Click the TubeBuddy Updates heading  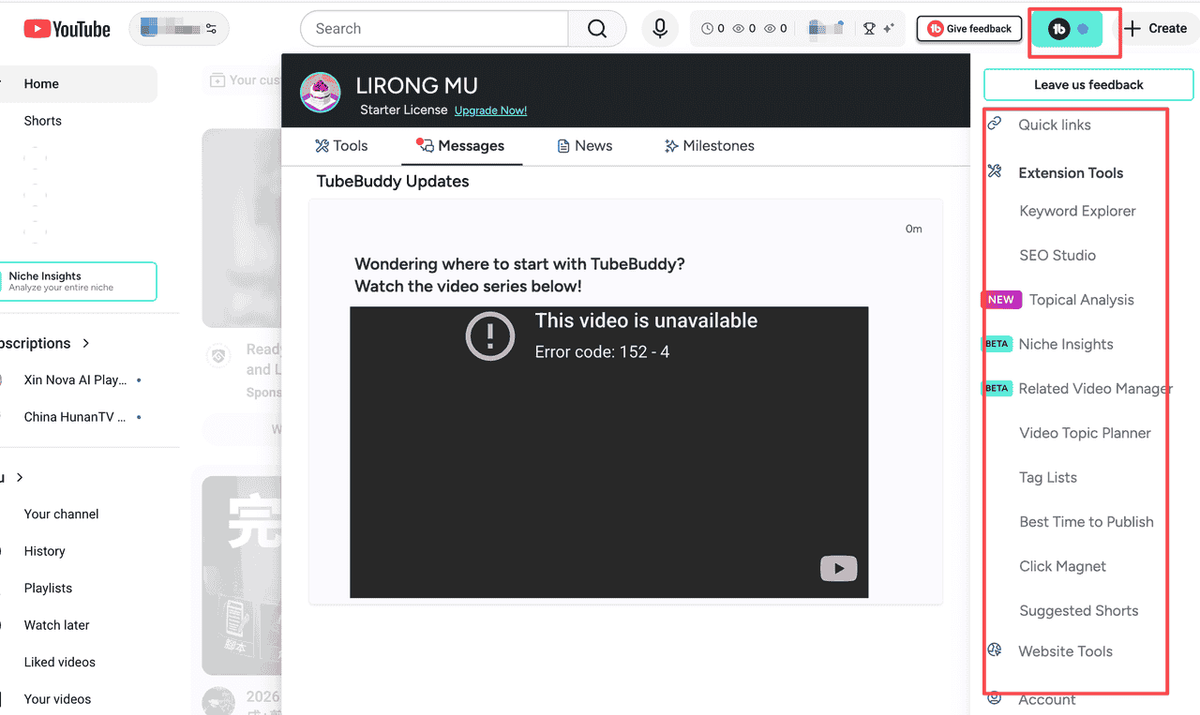point(393,181)
